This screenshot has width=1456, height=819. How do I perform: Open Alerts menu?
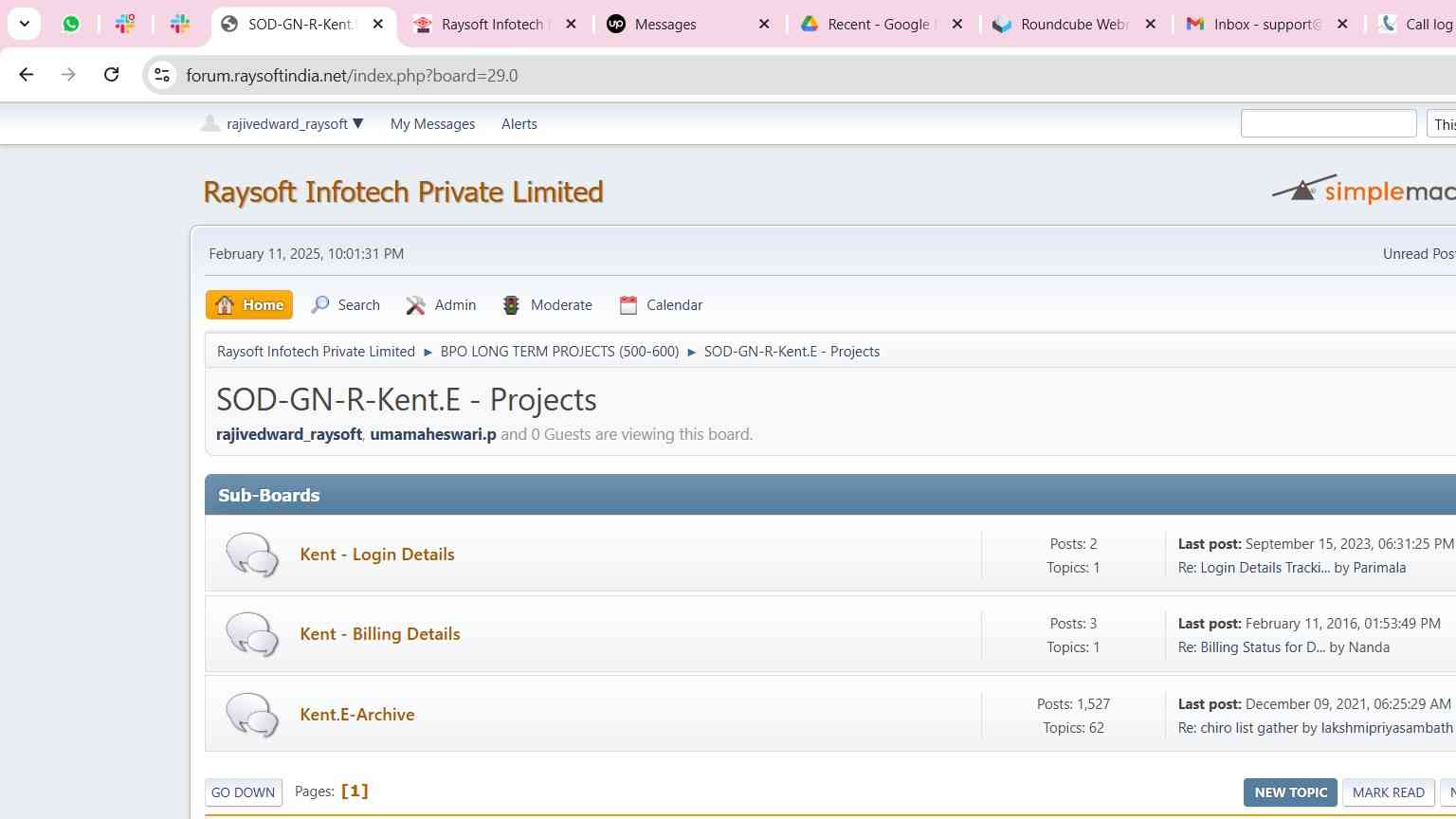[x=519, y=124]
